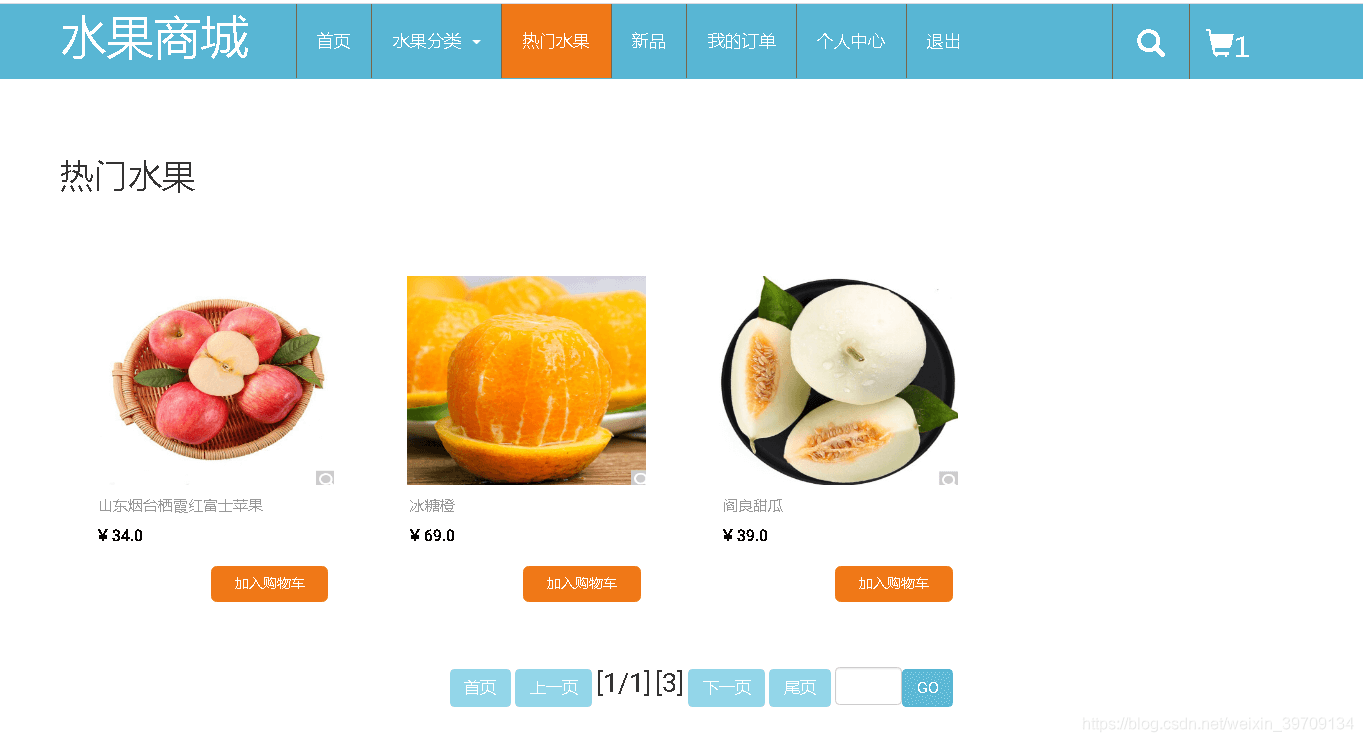Open the search magnifier icon in header

[x=1151, y=43]
